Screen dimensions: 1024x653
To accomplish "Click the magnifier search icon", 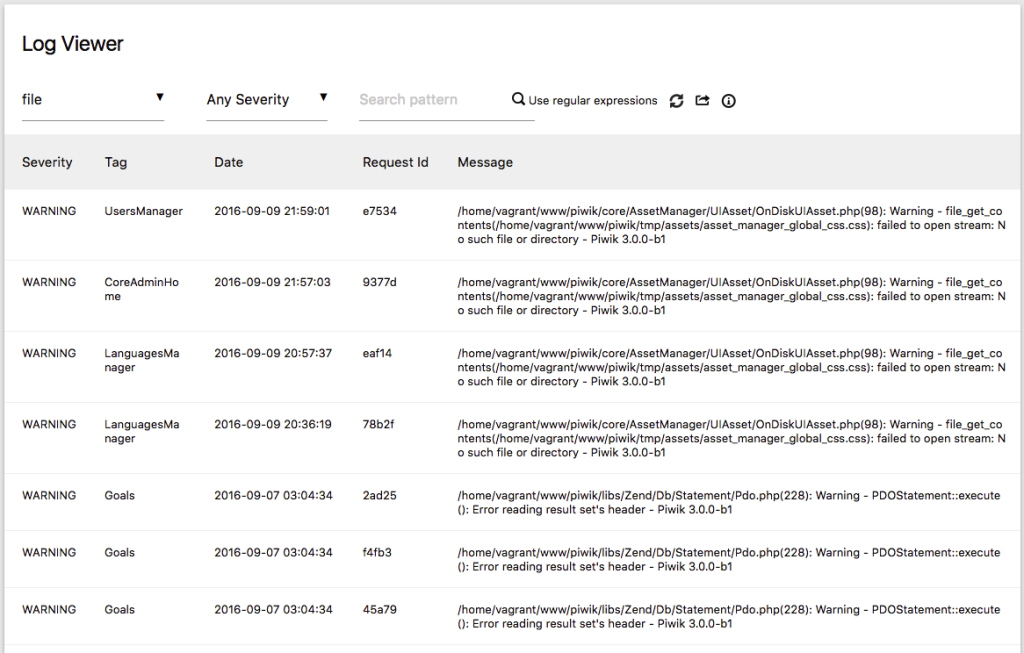I will click(x=518, y=99).
